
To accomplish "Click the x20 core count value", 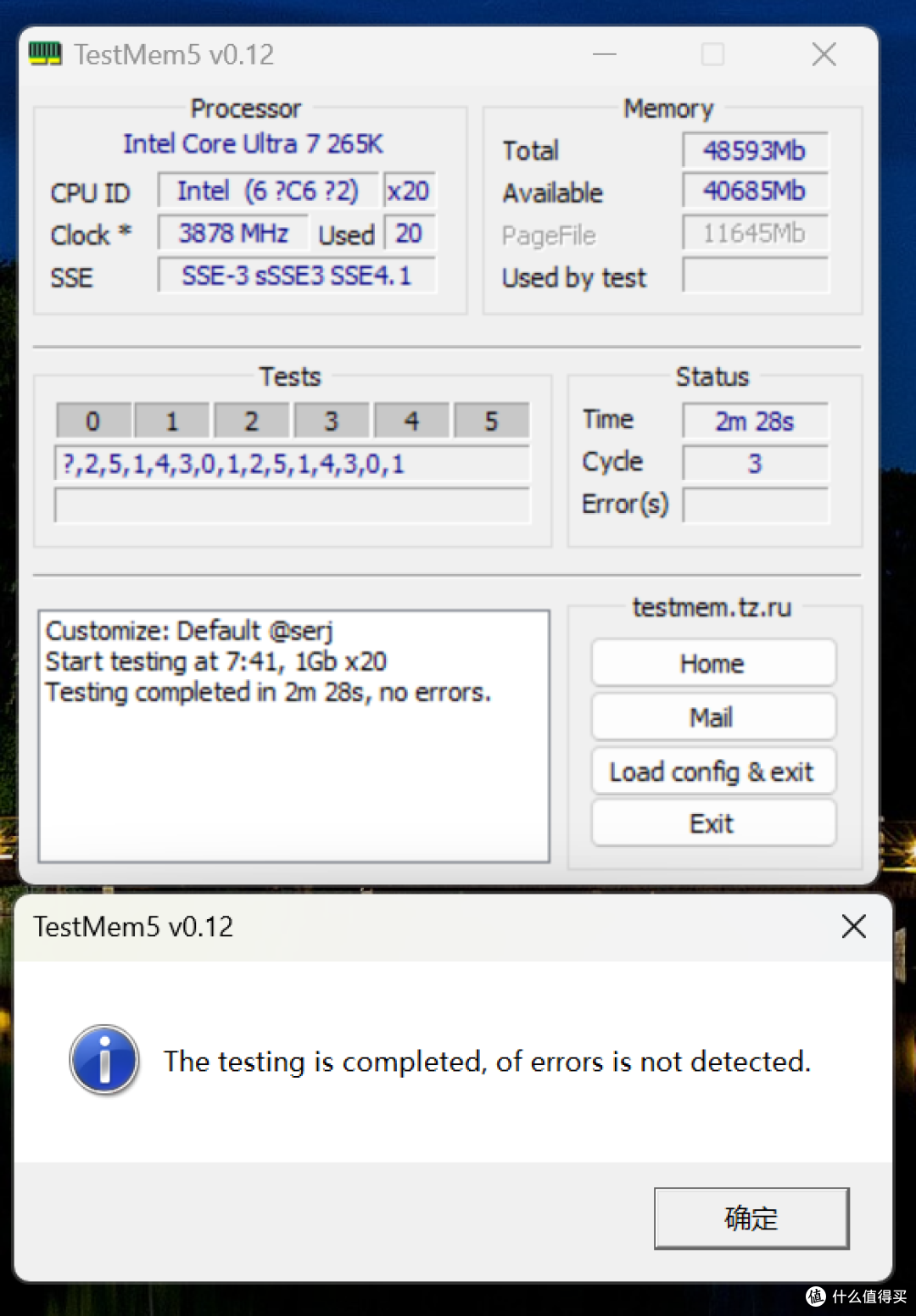I will click(x=409, y=191).
